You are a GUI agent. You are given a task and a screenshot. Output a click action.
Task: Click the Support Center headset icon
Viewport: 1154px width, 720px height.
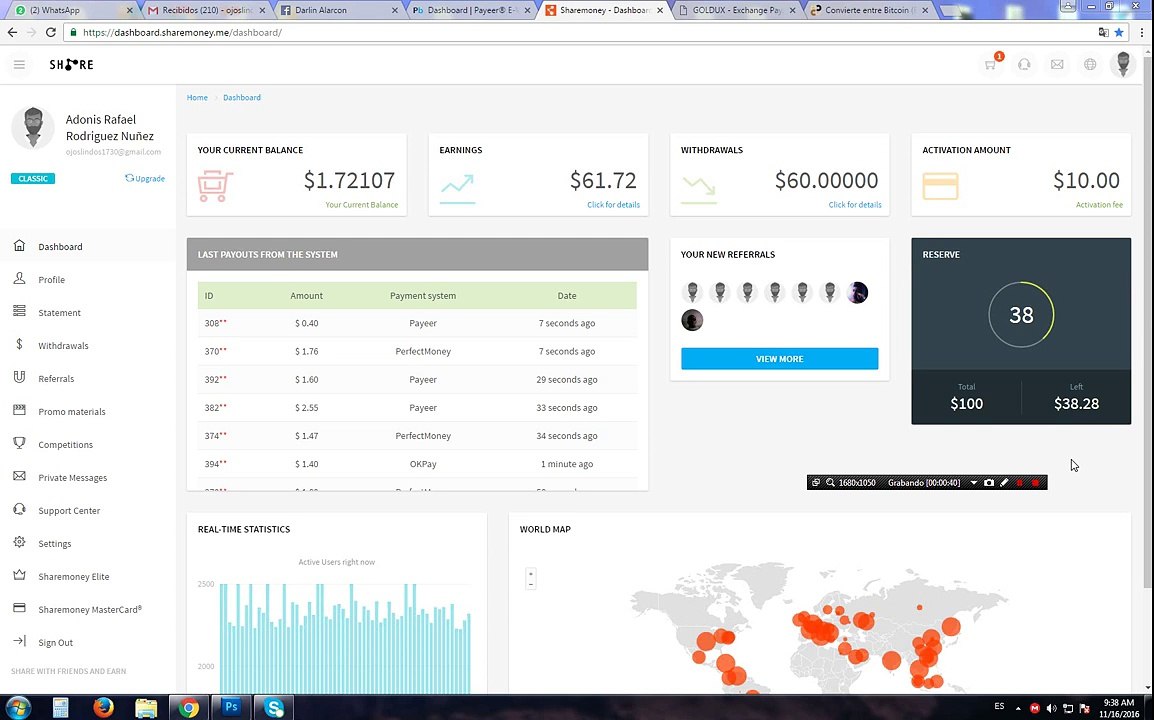pyautogui.click(x=19, y=509)
